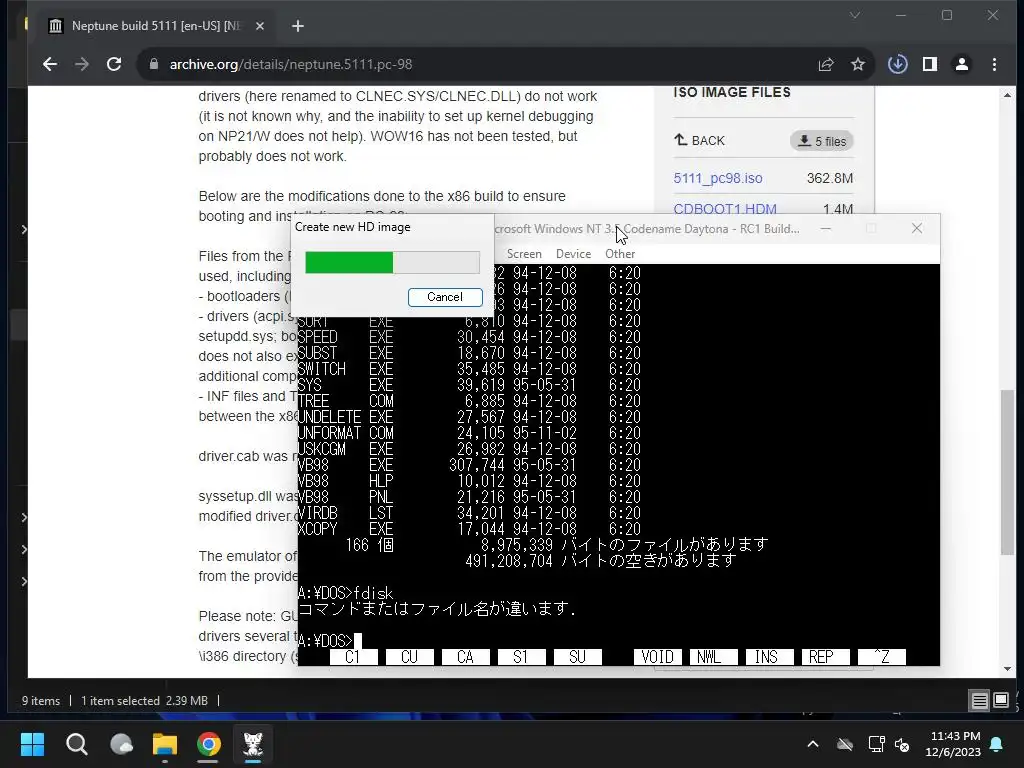Switch to Google Chrome on taskbar
This screenshot has width=1024, height=768.
pos(209,744)
